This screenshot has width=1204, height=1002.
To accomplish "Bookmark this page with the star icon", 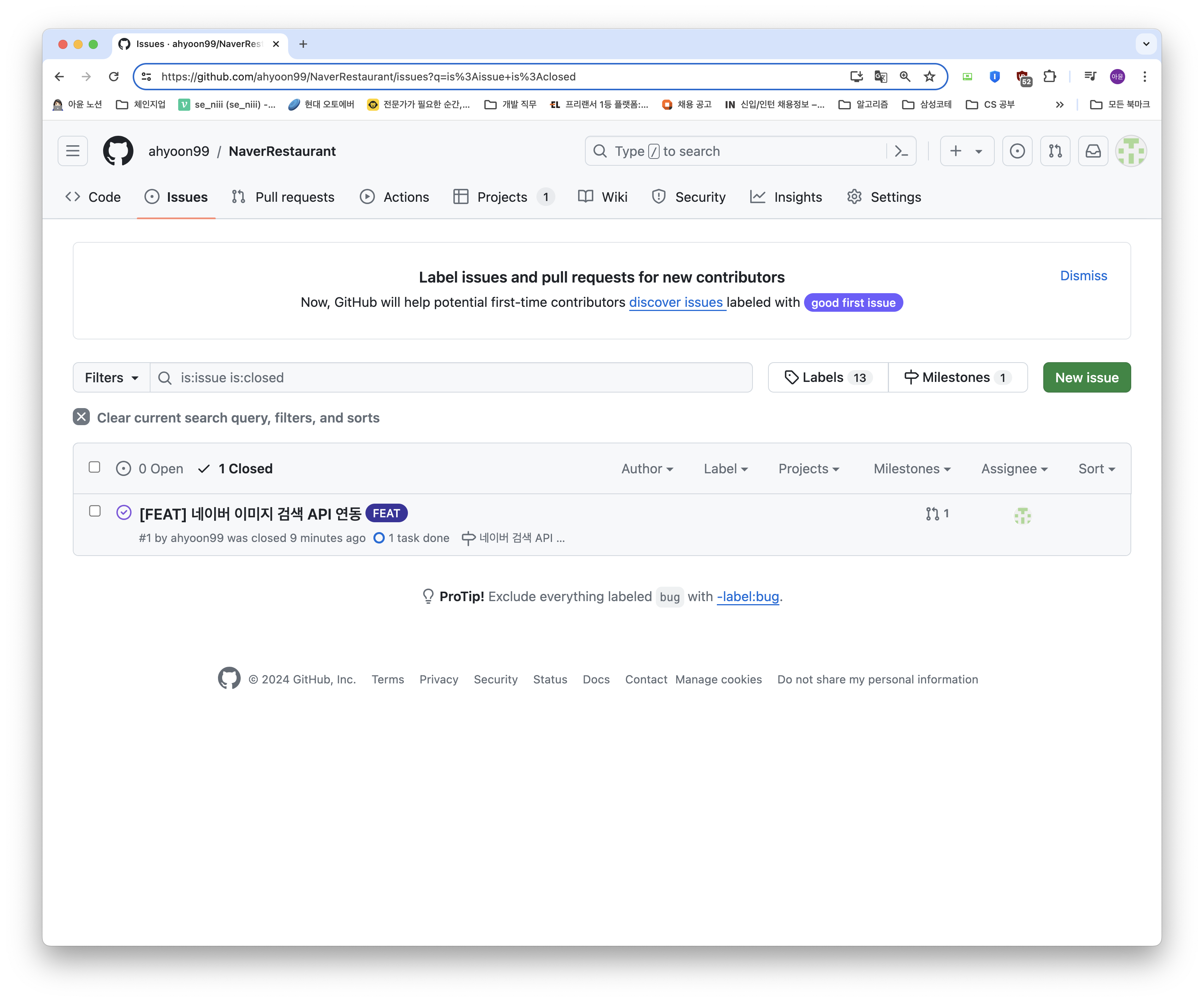I will [930, 76].
